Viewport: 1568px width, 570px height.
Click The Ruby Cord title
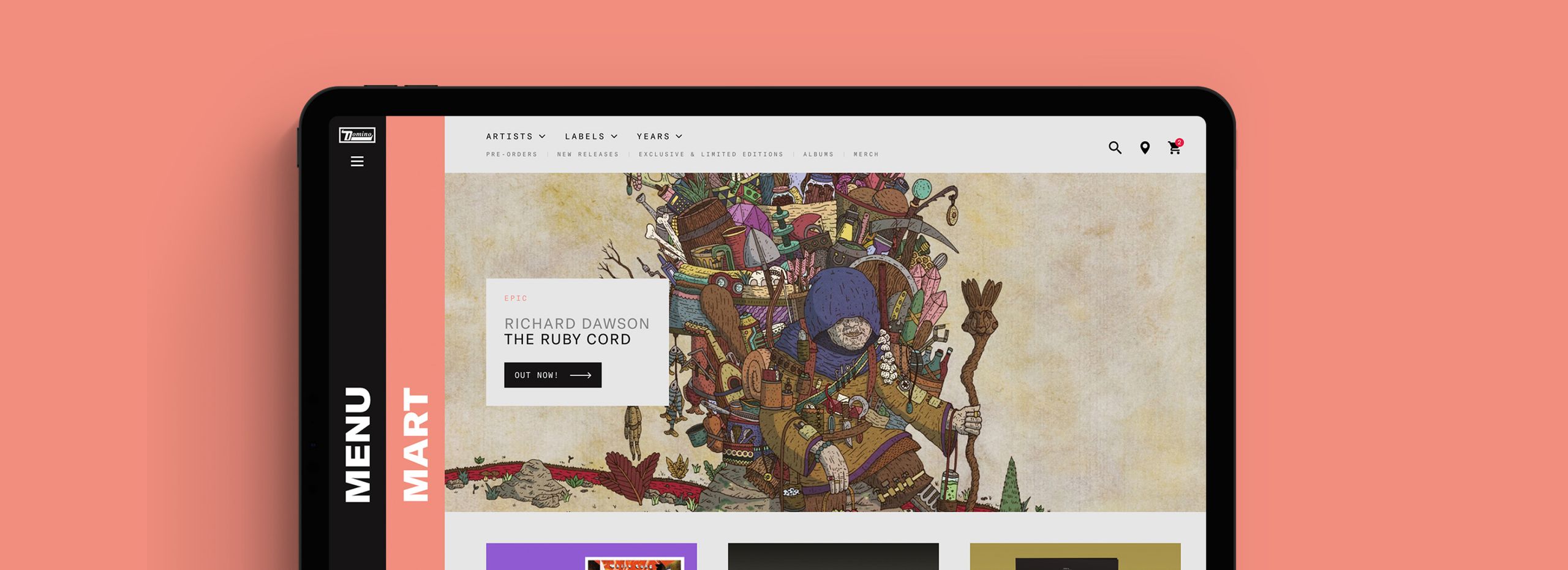[x=567, y=339]
